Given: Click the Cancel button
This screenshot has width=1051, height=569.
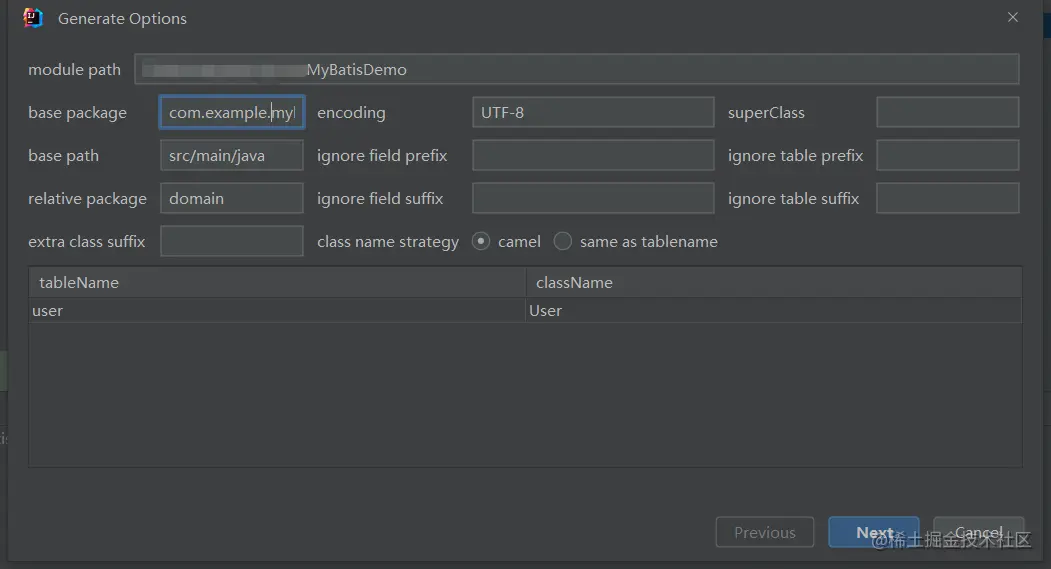Looking at the screenshot, I should (979, 532).
